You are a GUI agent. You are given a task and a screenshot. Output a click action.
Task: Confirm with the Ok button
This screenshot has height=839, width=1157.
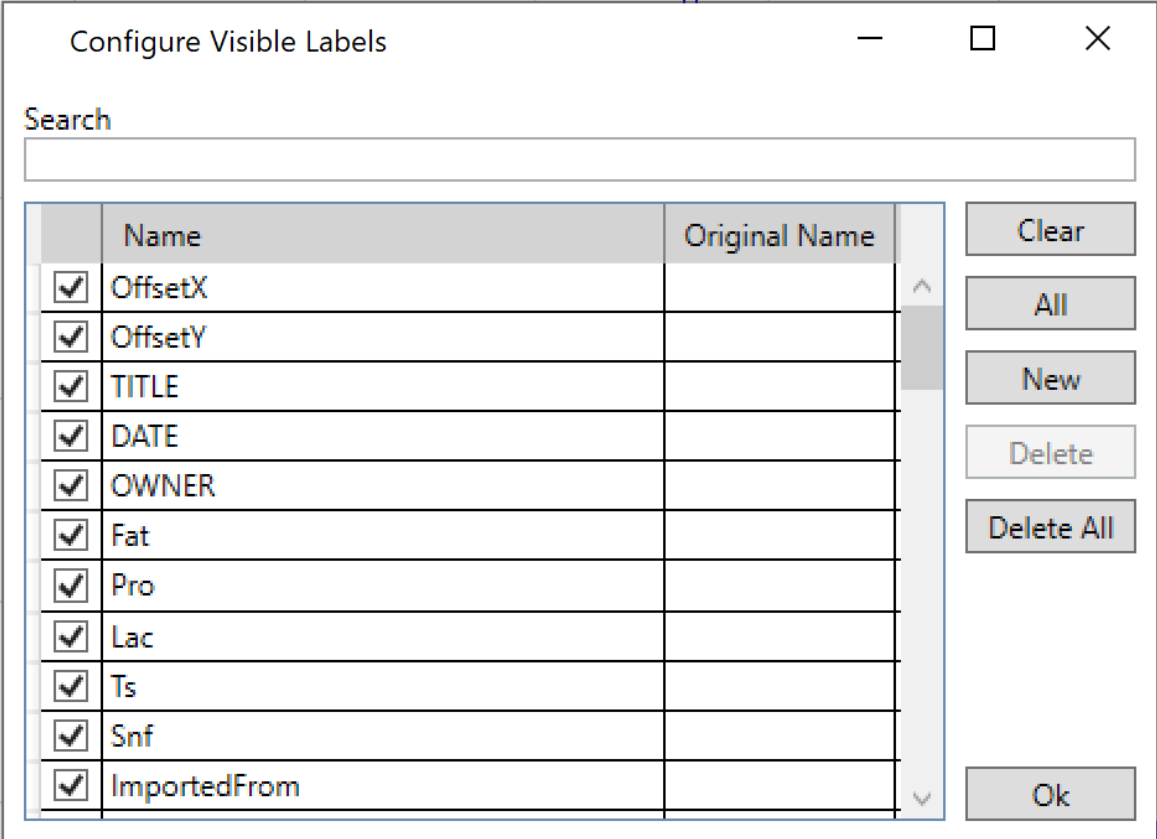tap(1050, 795)
